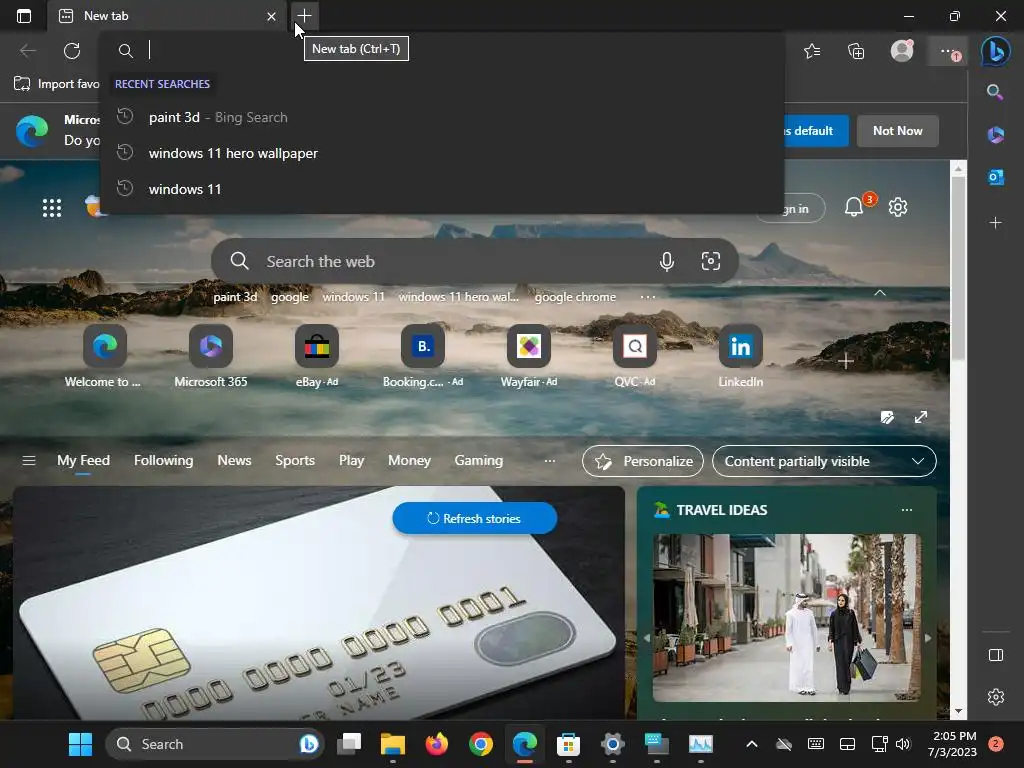Open Windows Start menu
1024x768 pixels.
click(x=80, y=744)
